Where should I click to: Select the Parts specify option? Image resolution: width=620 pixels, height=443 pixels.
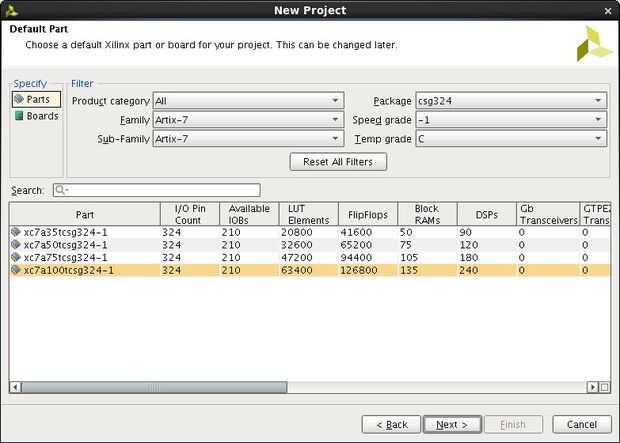[36, 99]
